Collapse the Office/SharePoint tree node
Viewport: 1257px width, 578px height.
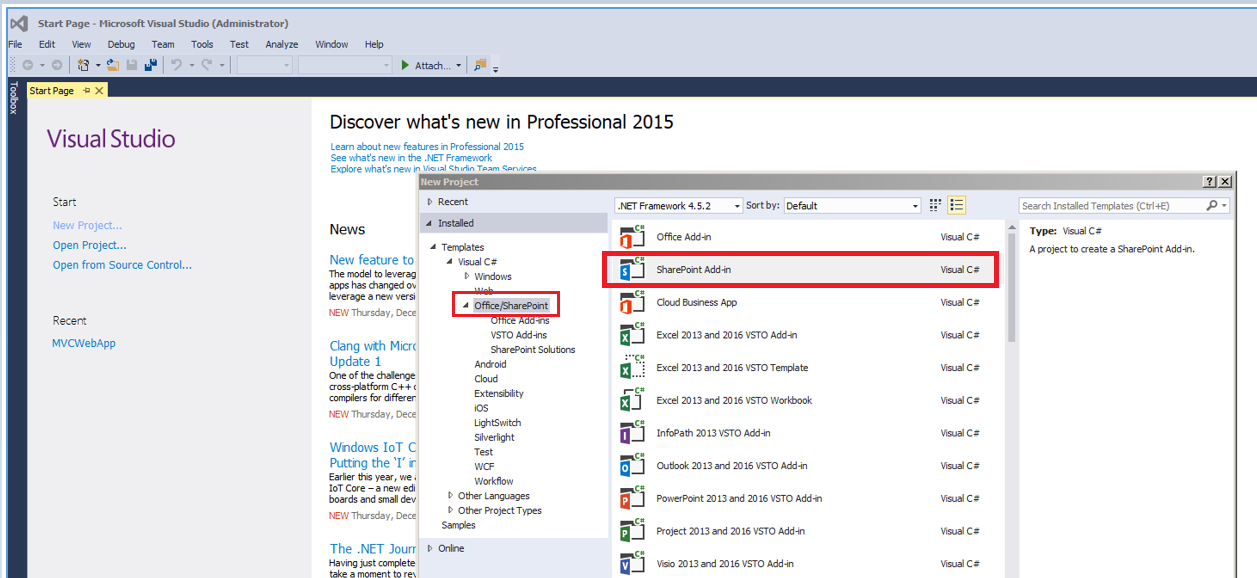pyautogui.click(x=466, y=305)
